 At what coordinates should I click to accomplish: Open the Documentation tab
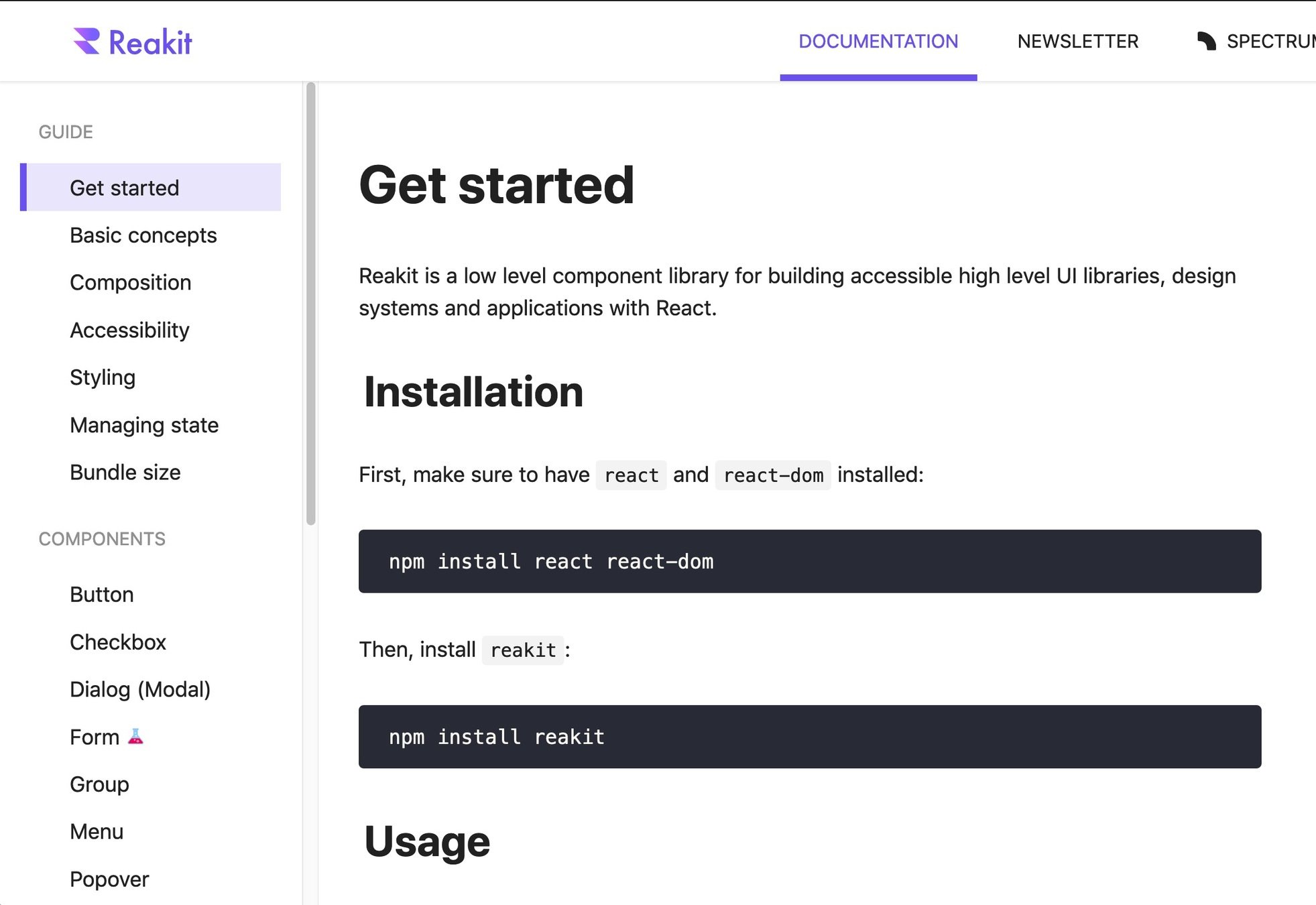[878, 42]
